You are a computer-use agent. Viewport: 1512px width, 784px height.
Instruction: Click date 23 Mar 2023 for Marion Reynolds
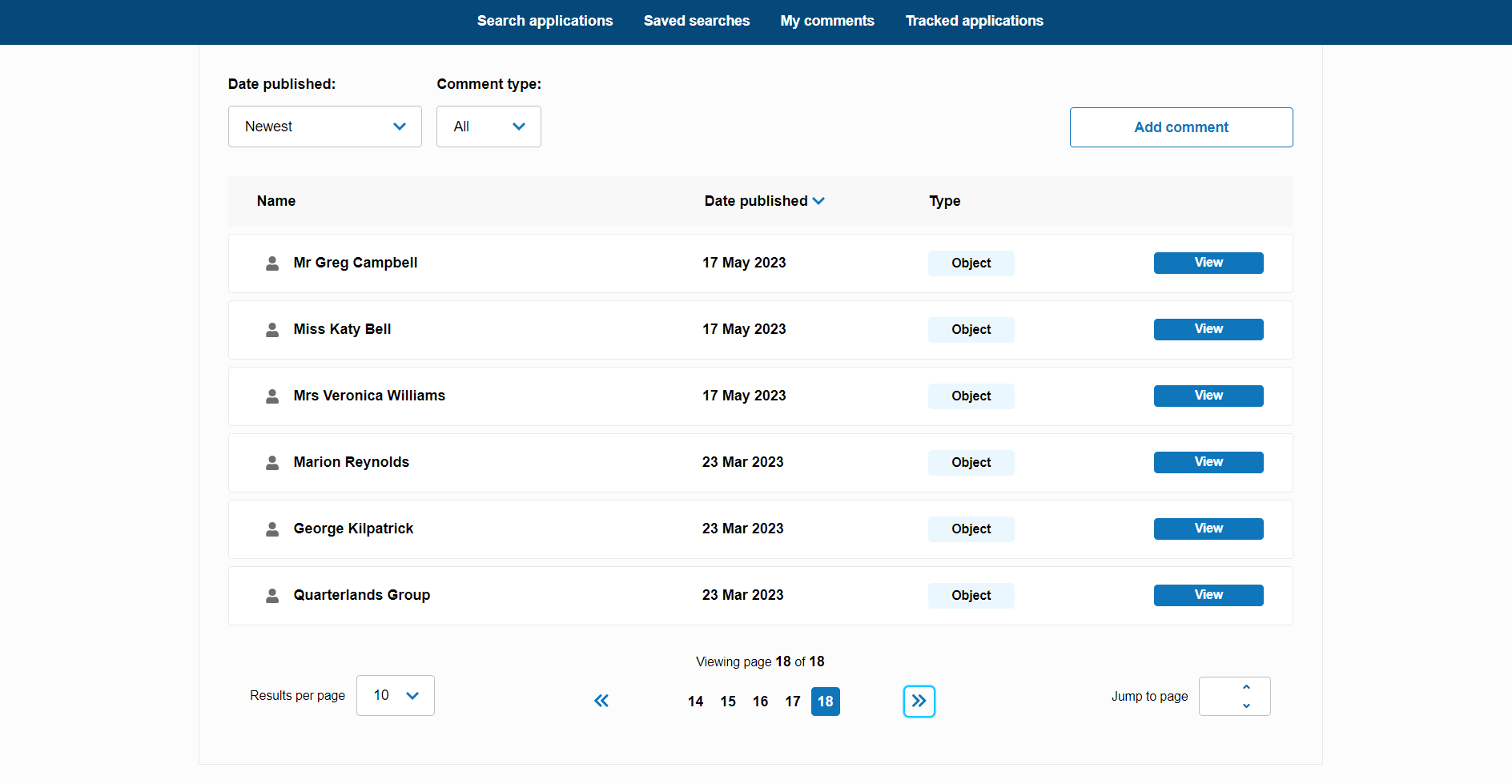[x=743, y=462]
